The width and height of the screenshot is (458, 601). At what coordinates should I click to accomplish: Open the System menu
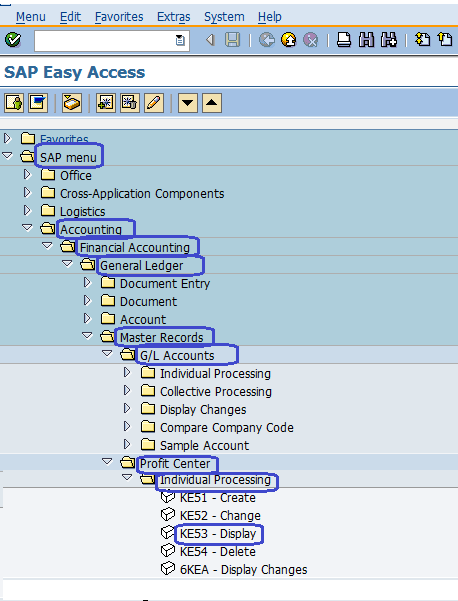224,17
